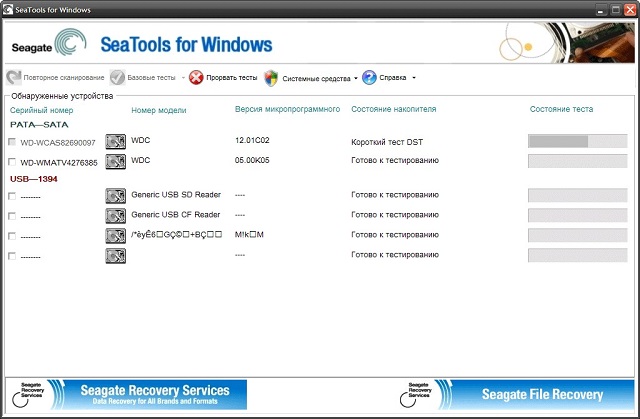The height and width of the screenshot is (419, 640).
Task: Click the garbled firmware text MlkM
Action: 249,235
